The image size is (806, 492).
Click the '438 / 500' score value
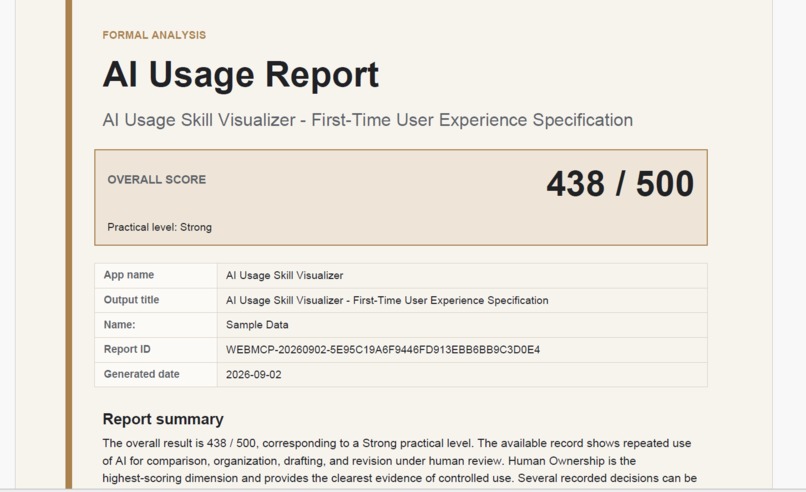620,184
